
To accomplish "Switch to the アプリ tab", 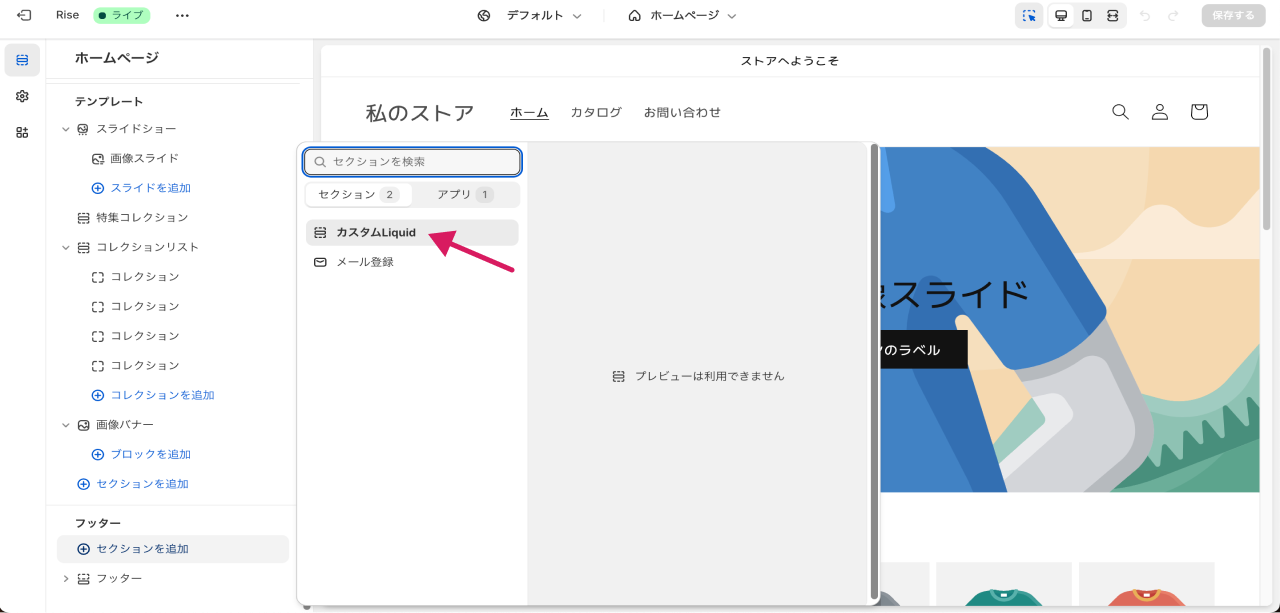I will pyautogui.click(x=465, y=194).
